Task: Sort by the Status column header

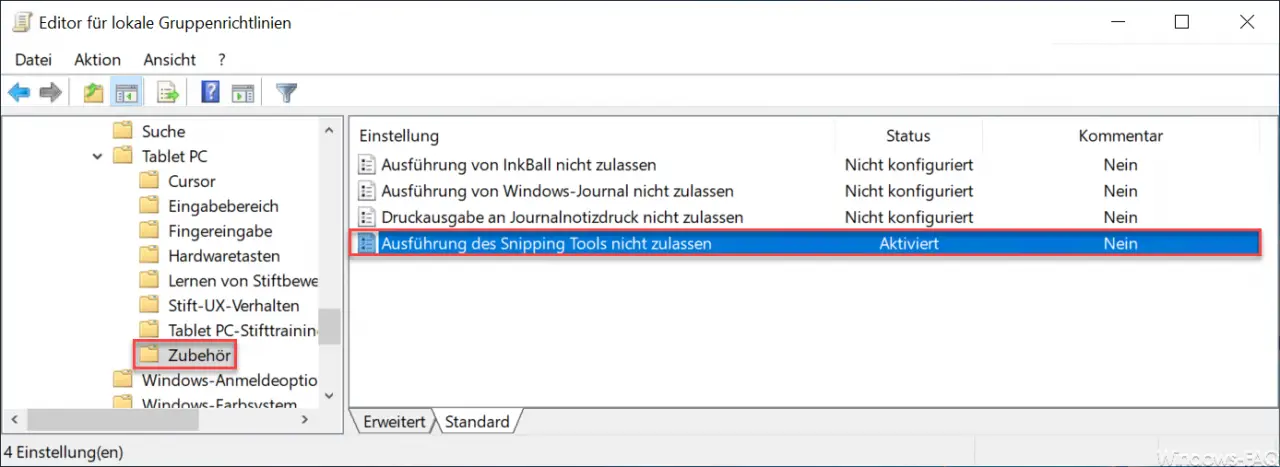Action: pos(909,136)
